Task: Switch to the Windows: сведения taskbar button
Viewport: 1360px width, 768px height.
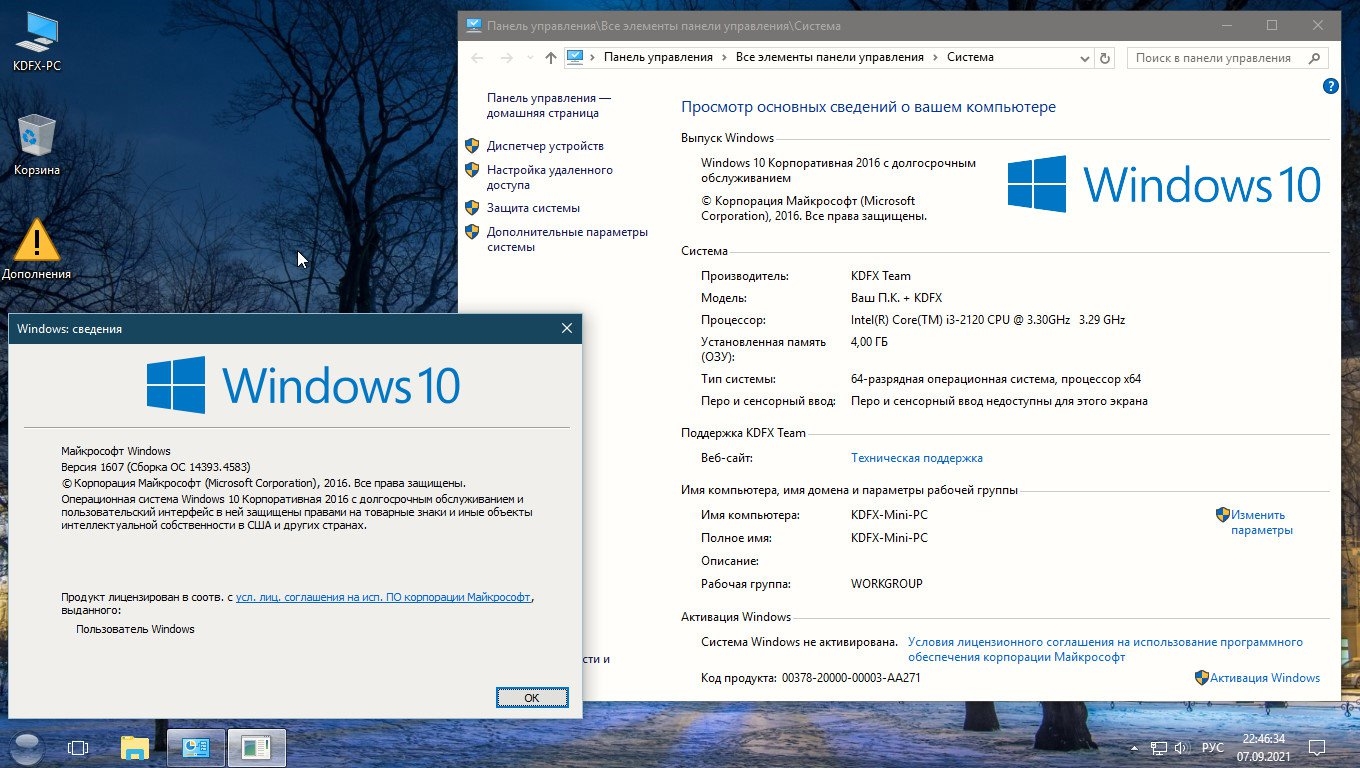Action: [257, 747]
